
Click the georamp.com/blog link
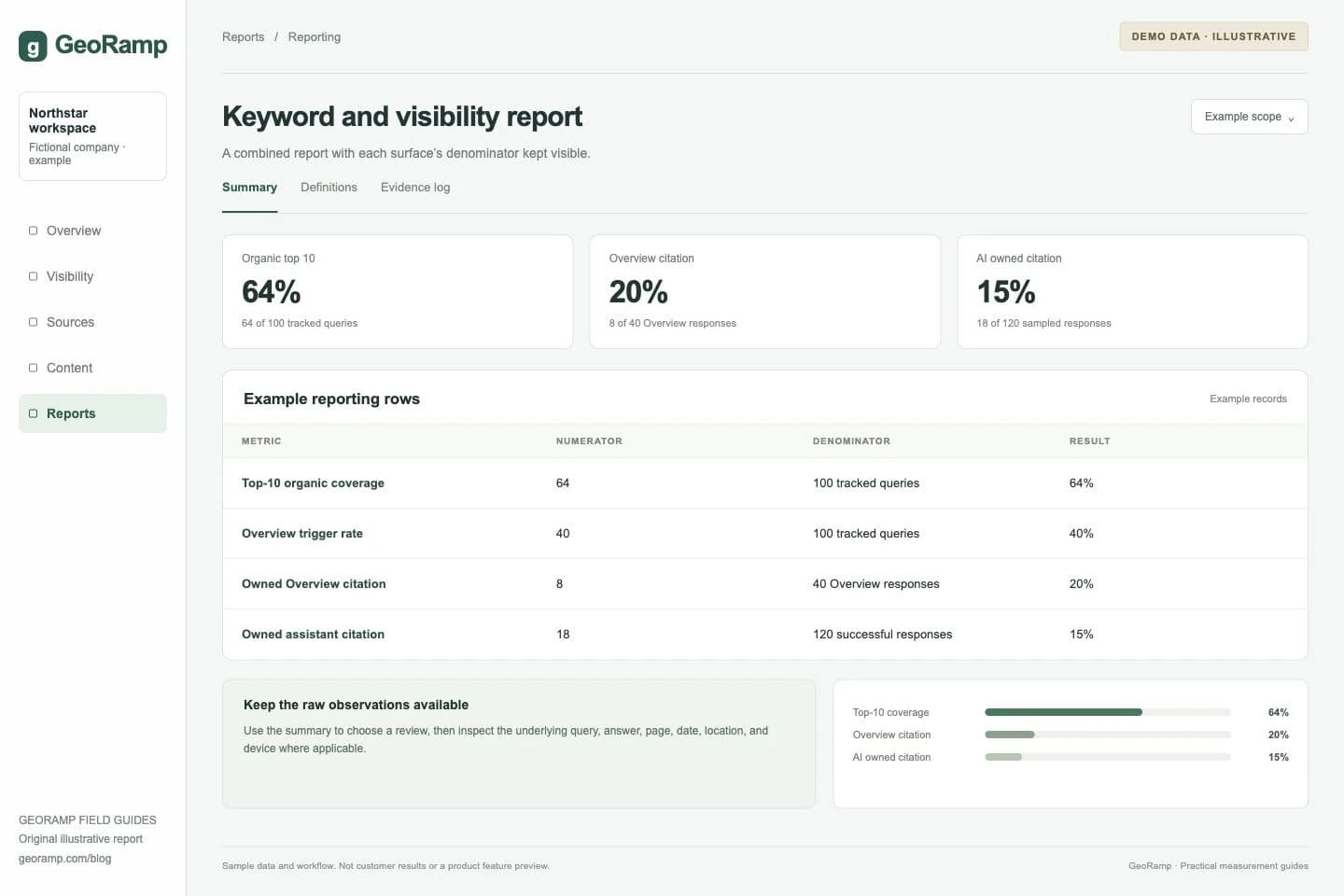(x=64, y=859)
